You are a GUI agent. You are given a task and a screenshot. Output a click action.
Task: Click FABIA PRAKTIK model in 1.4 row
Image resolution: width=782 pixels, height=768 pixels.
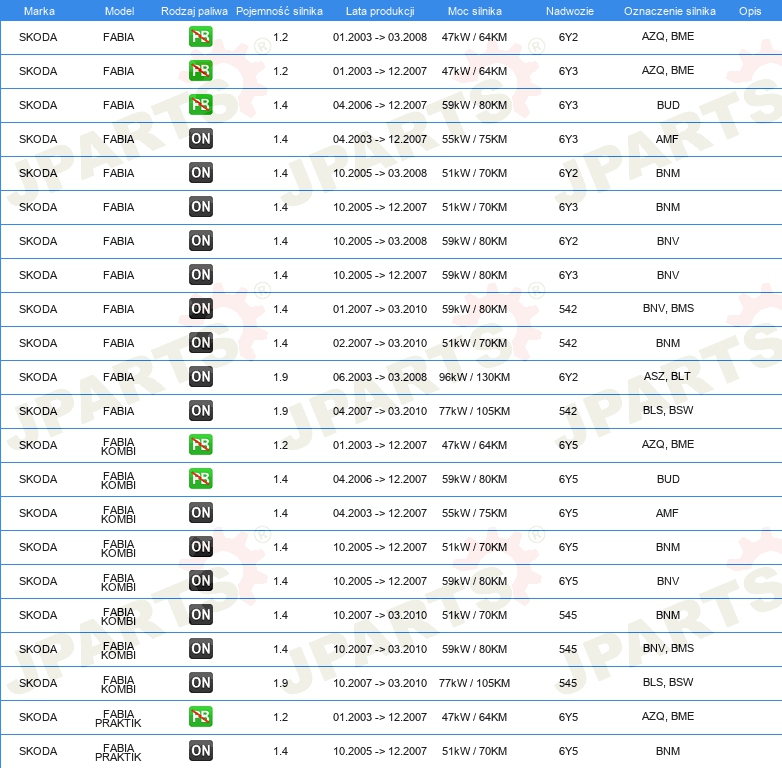tap(118, 752)
